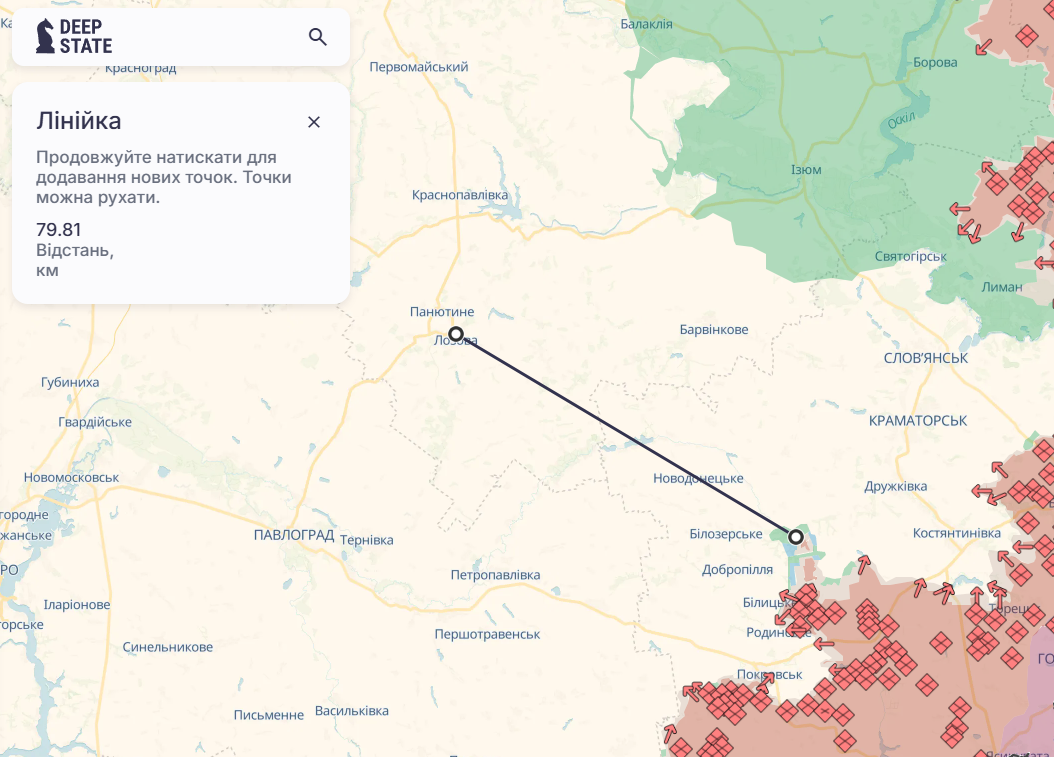Click the Барвінкове town label
1054x757 pixels.
(x=713, y=330)
